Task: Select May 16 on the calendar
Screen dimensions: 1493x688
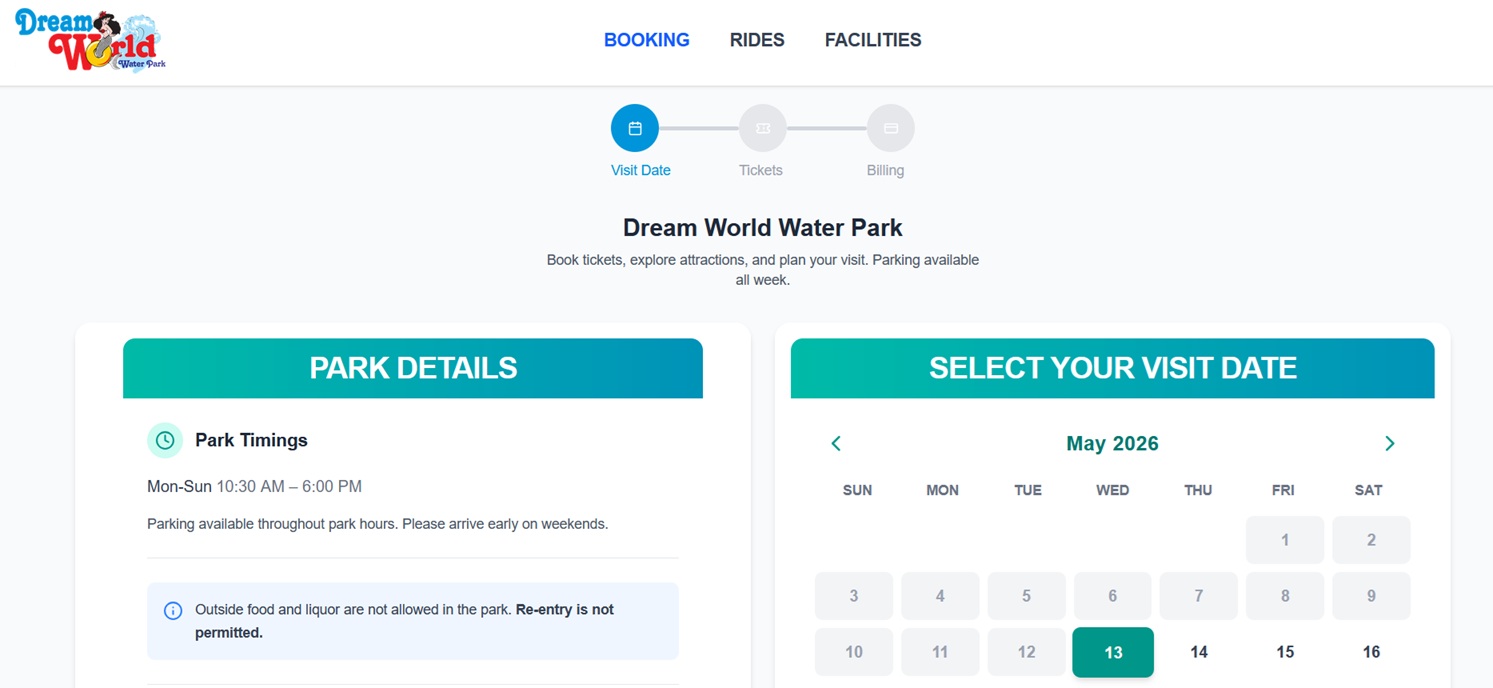Action: pos(1371,652)
